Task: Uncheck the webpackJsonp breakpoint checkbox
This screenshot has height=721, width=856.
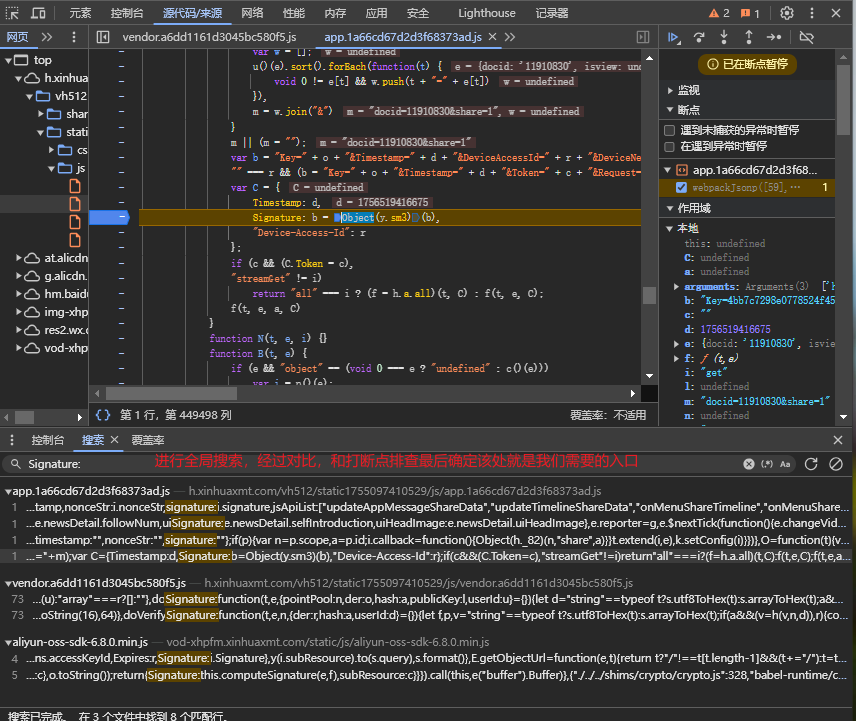Action: pos(681,187)
